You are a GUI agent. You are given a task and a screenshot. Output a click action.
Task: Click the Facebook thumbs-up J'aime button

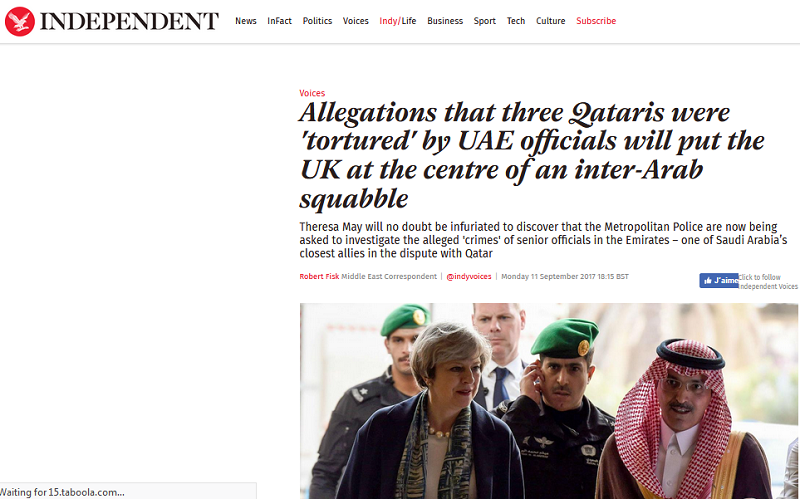click(x=718, y=280)
